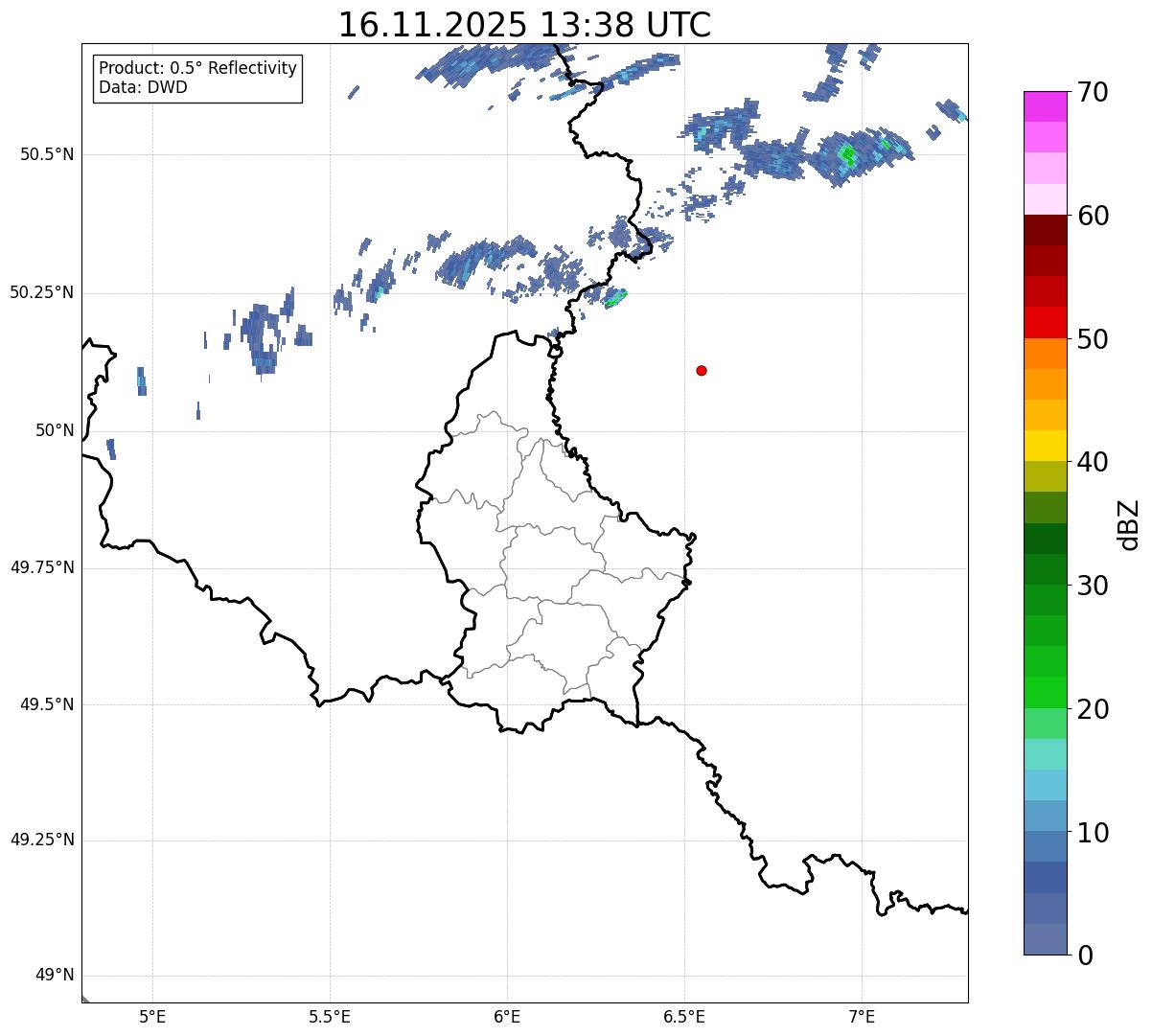Click the 50°N latitude label

coord(55,430)
